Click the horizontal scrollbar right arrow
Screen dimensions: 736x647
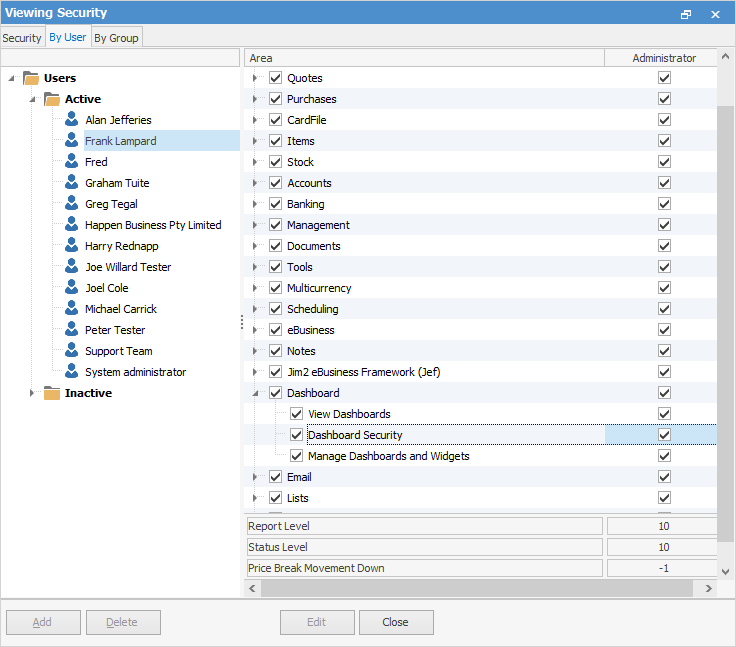(709, 588)
